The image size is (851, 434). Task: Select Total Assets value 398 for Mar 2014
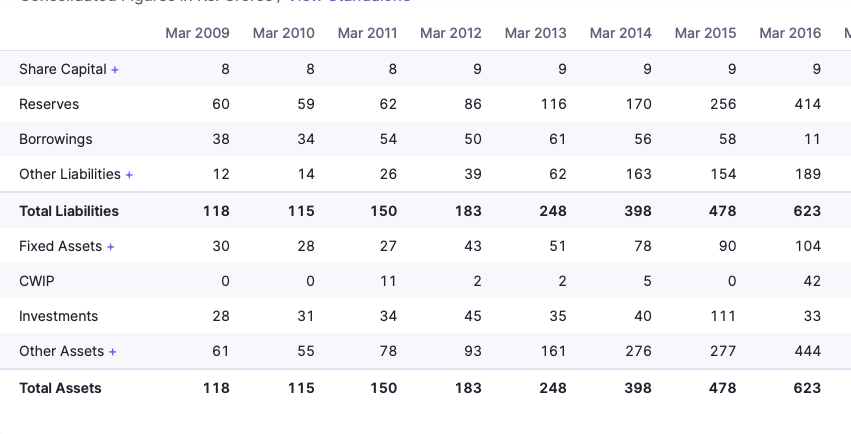(x=638, y=388)
